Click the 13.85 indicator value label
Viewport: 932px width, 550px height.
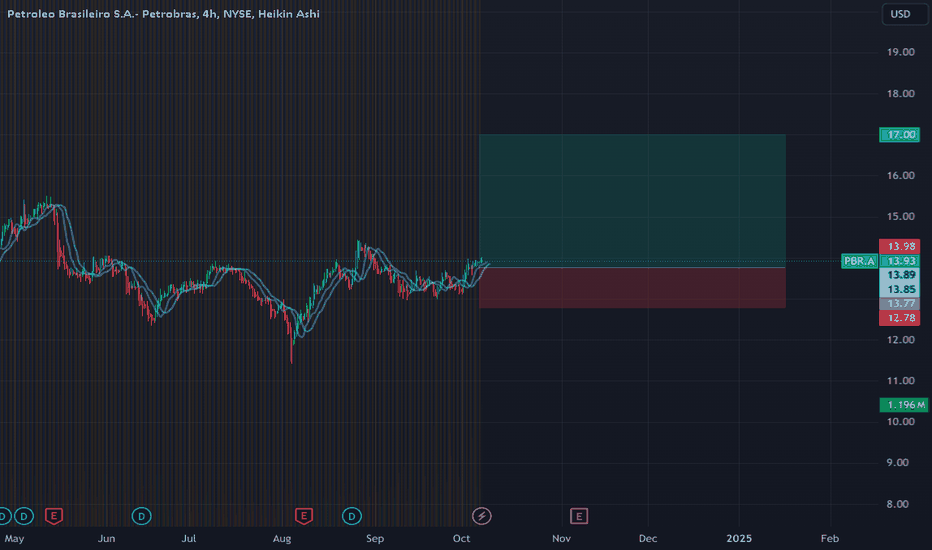pyautogui.click(x=899, y=290)
